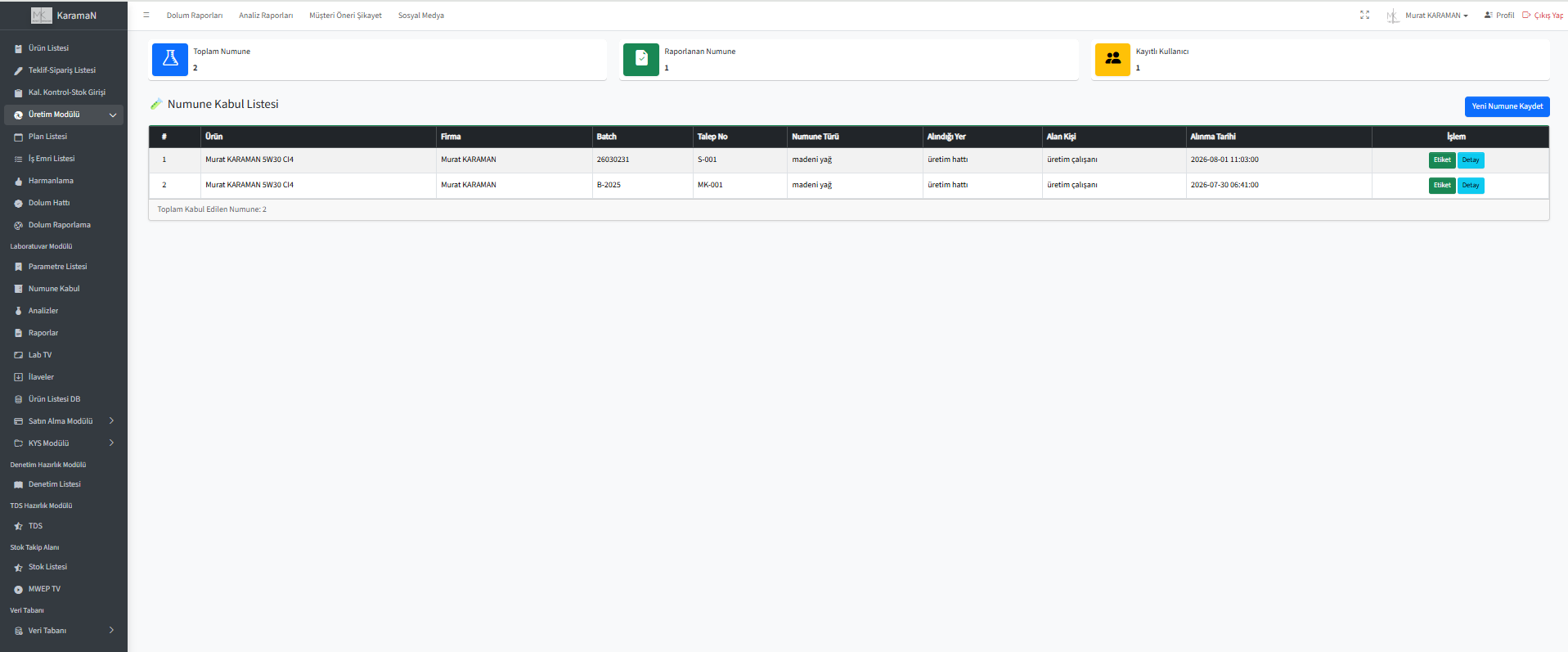Click the Analizler flask icon
Viewport: 1568px width, 652px height.
point(19,312)
